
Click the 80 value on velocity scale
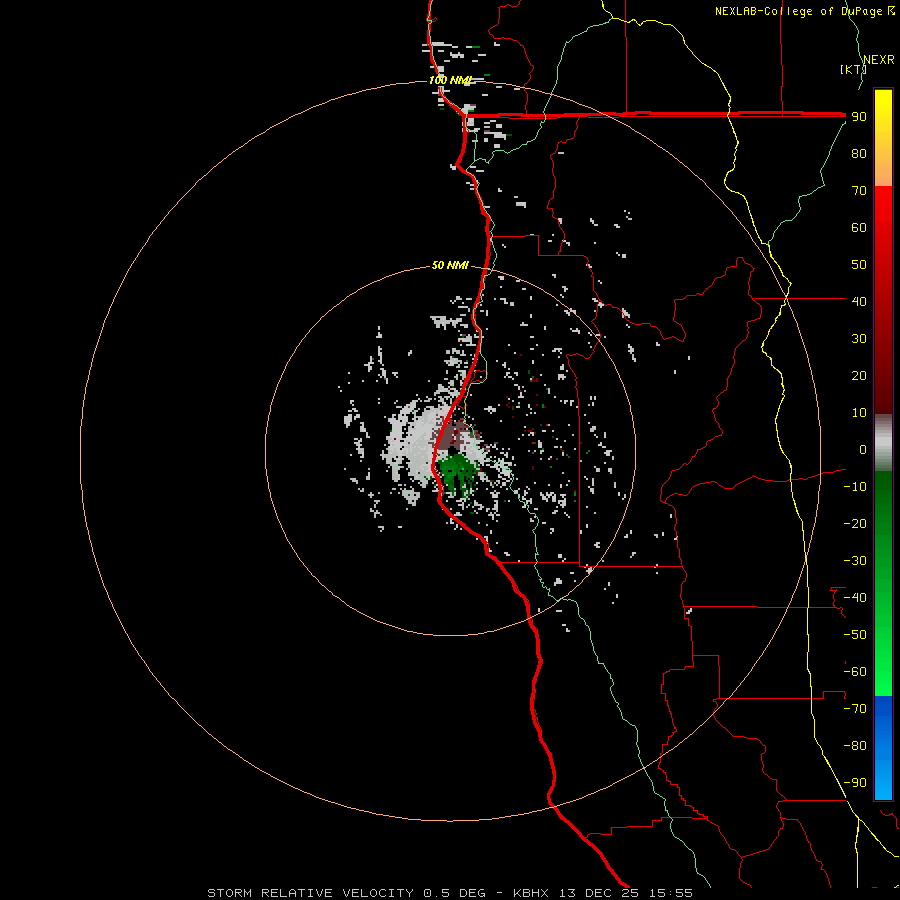pyautogui.click(x=859, y=153)
